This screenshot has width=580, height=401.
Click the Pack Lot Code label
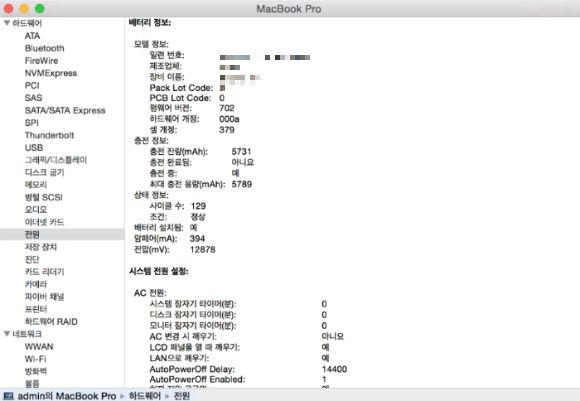[182, 88]
